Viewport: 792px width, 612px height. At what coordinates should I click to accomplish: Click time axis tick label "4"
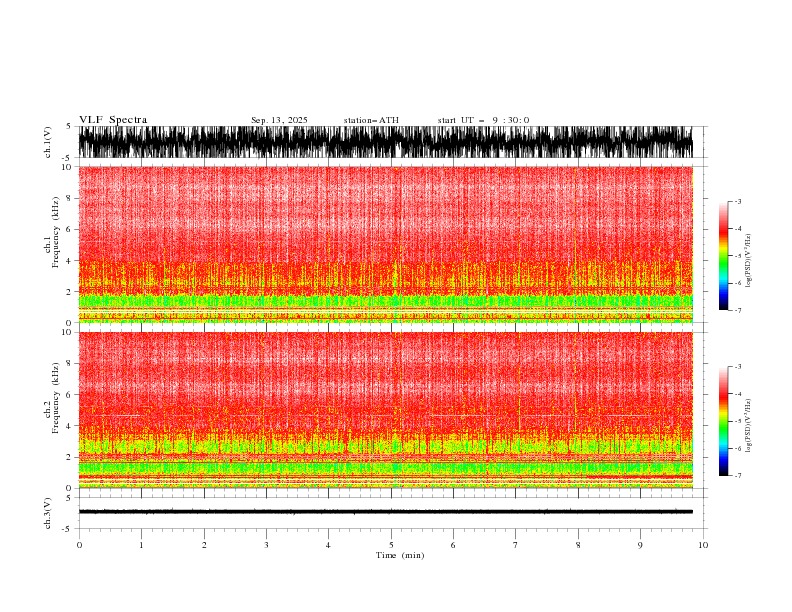click(x=328, y=545)
